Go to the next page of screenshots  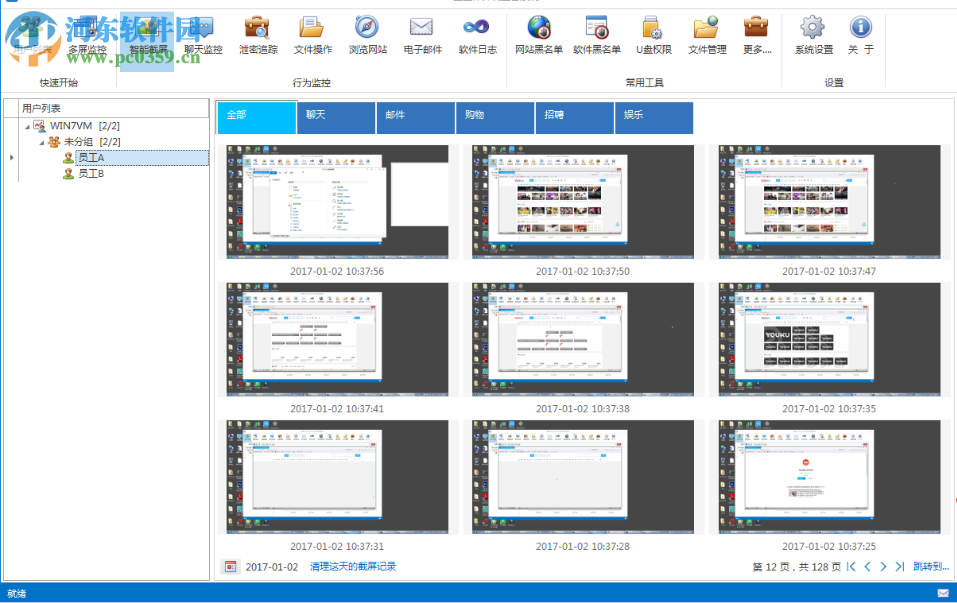coord(883,566)
